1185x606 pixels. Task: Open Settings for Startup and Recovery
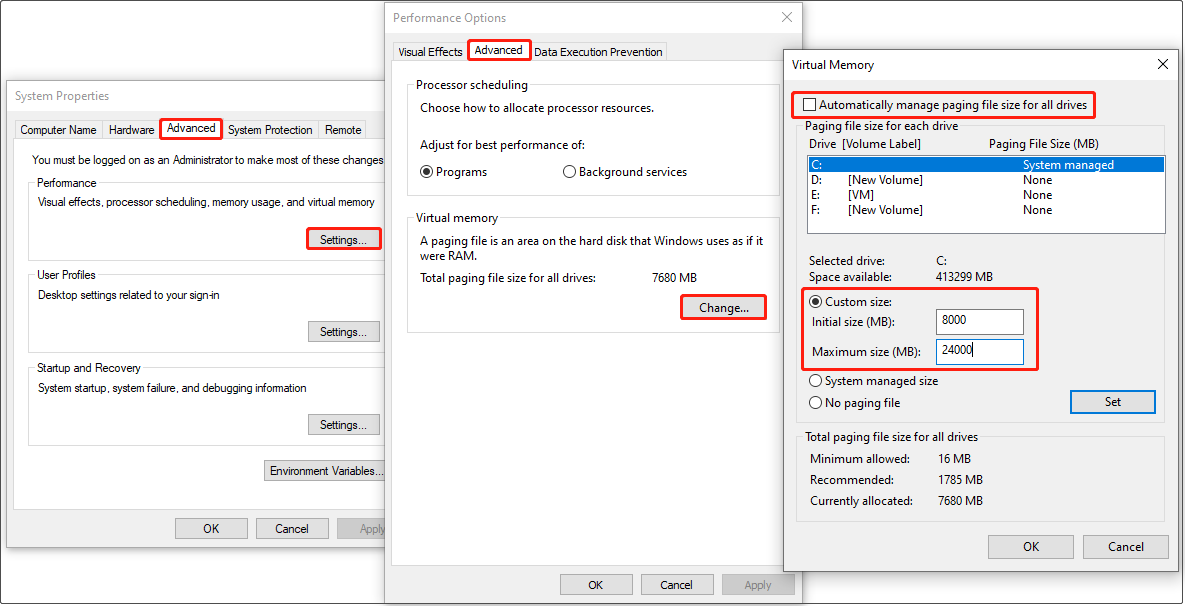click(x=344, y=425)
